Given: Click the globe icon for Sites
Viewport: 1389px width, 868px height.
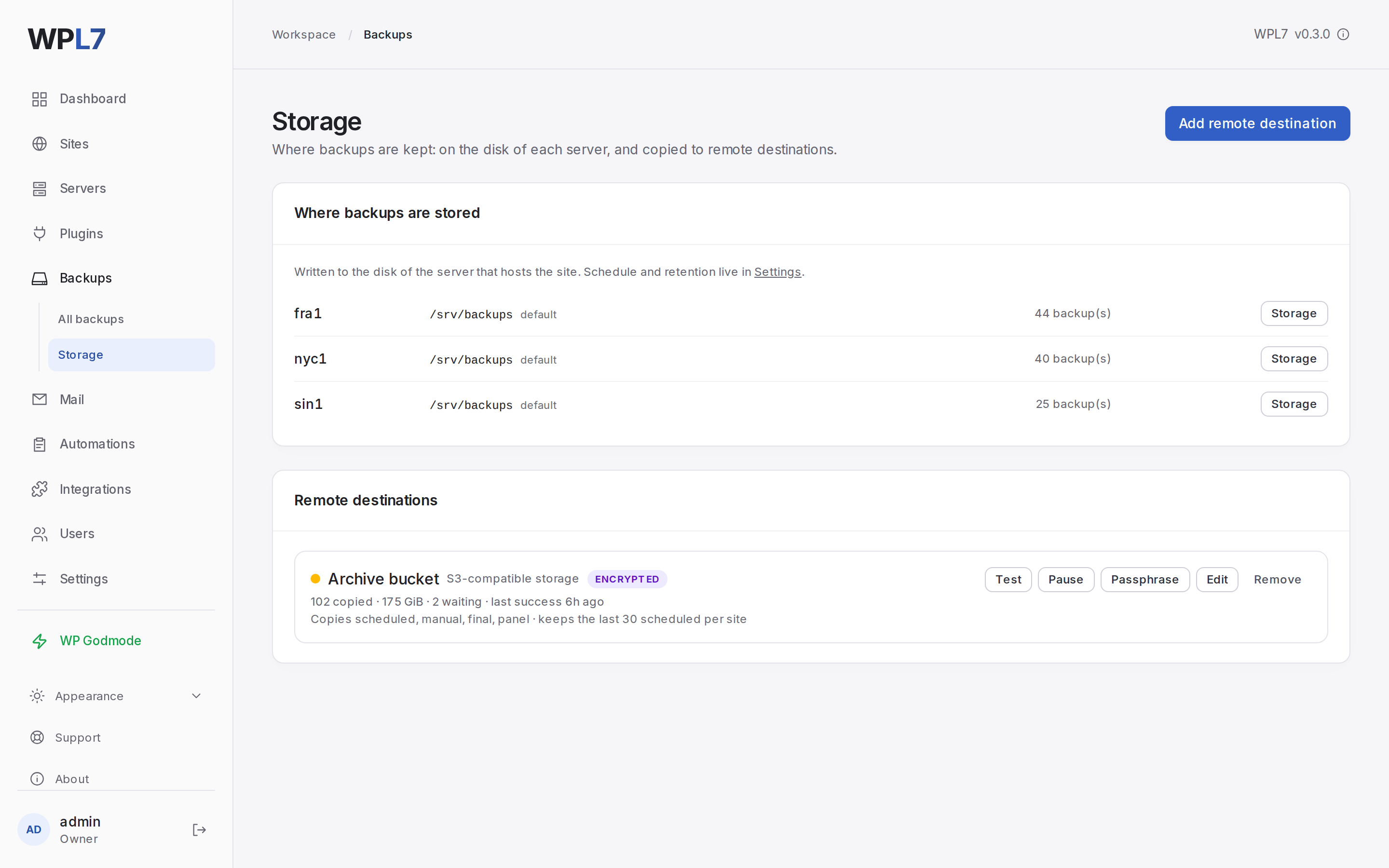Looking at the screenshot, I should click(x=40, y=144).
